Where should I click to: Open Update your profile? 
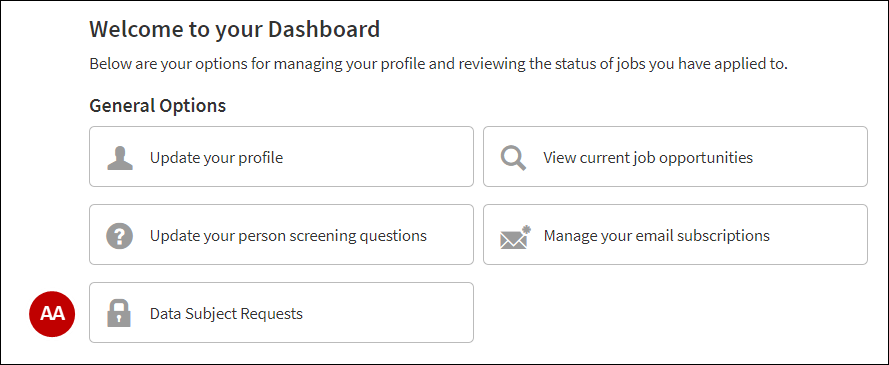pos(216,158)
